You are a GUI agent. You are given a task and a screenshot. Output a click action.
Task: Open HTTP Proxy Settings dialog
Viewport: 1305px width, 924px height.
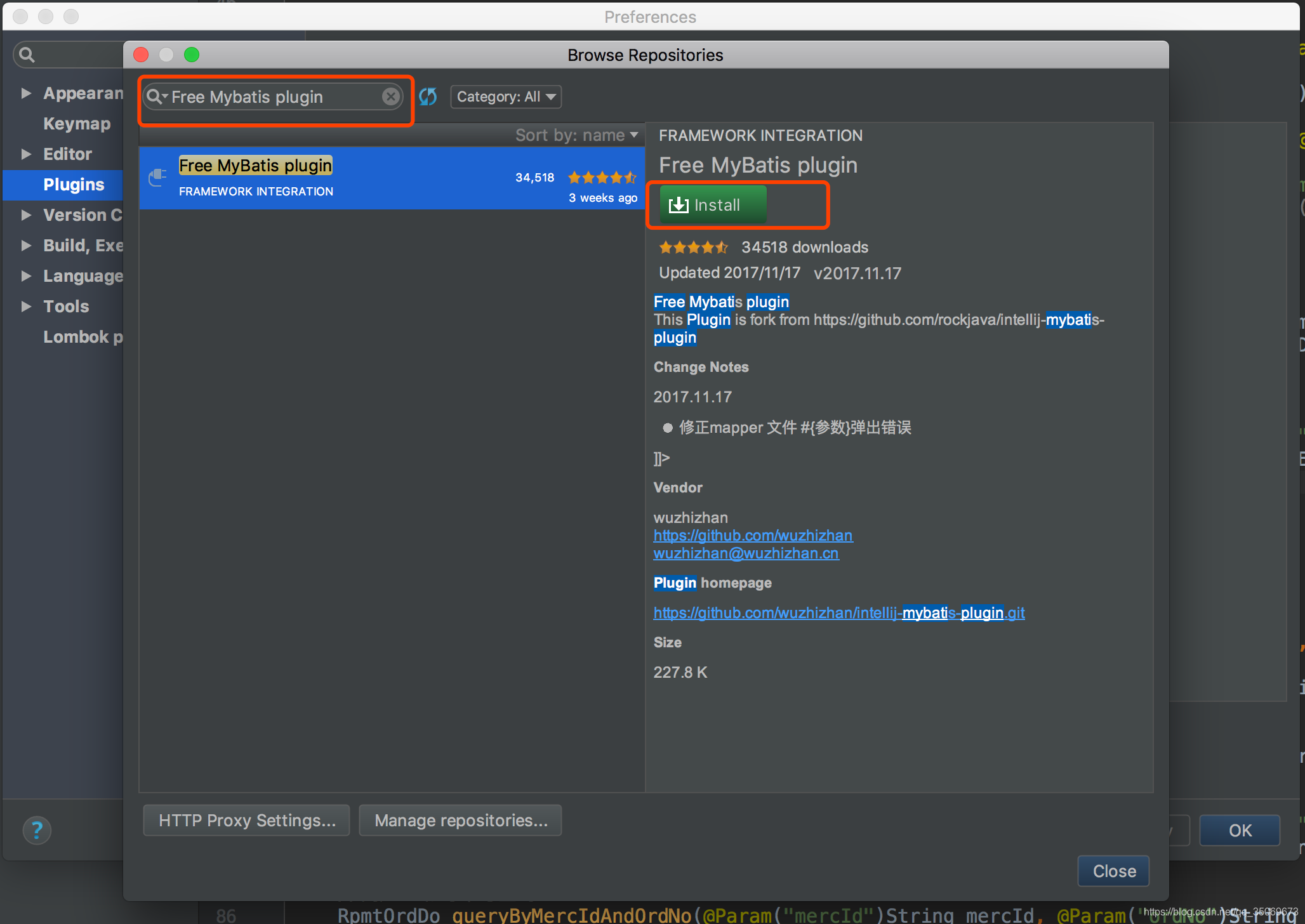[x=246, y=821]
